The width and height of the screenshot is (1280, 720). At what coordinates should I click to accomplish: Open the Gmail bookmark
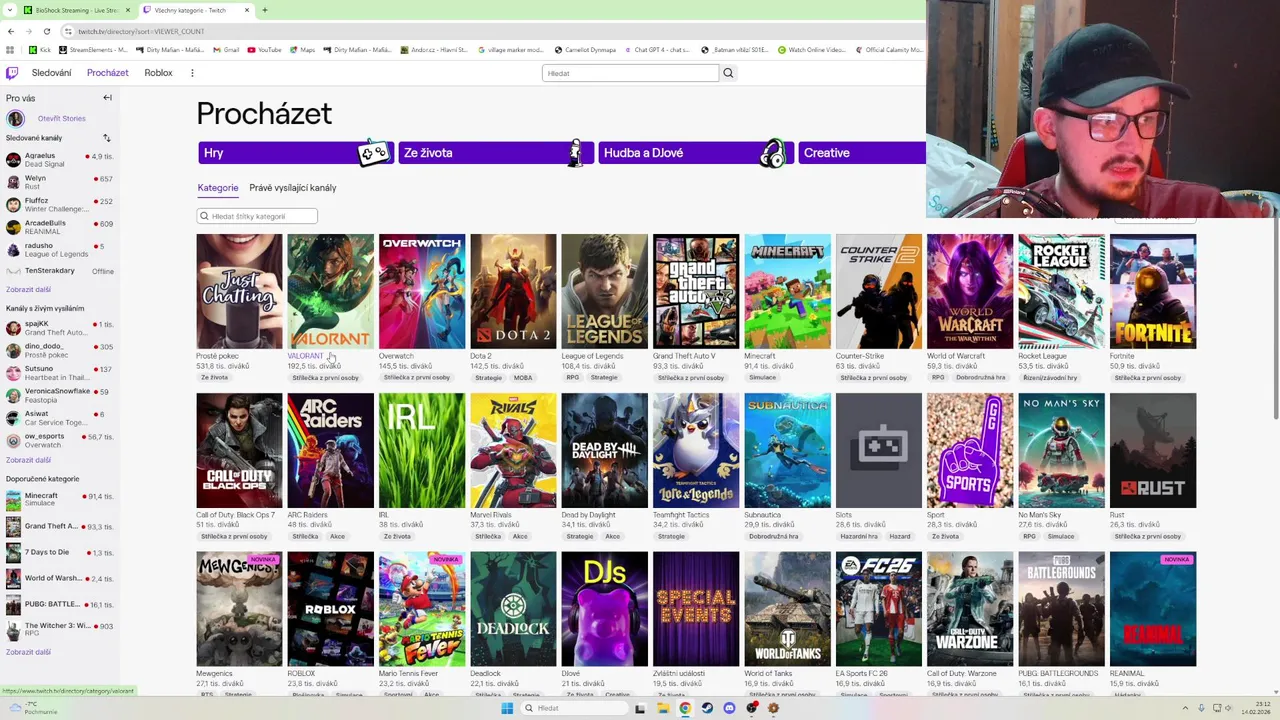point(226,49)
